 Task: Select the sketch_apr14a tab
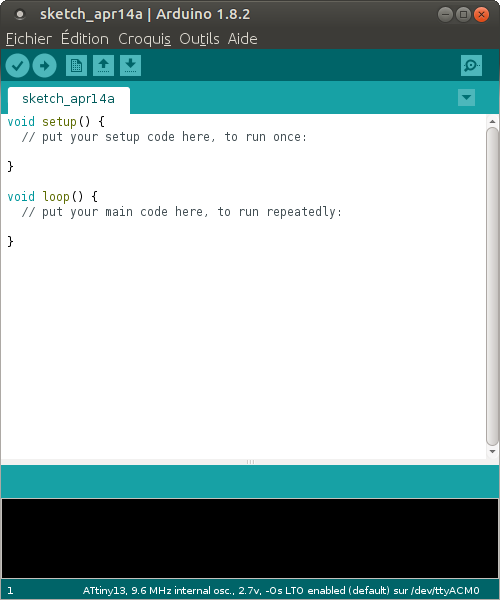(x=68, y=99)
